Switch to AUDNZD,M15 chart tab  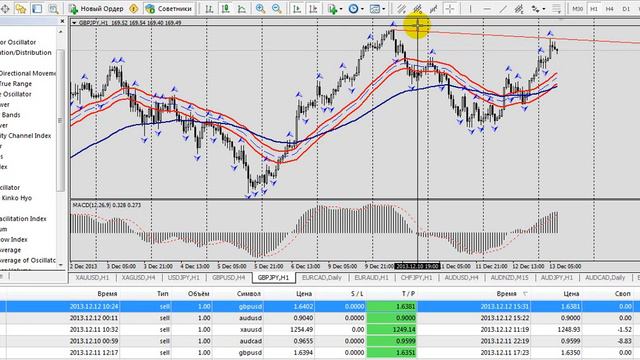pos(509,278)
